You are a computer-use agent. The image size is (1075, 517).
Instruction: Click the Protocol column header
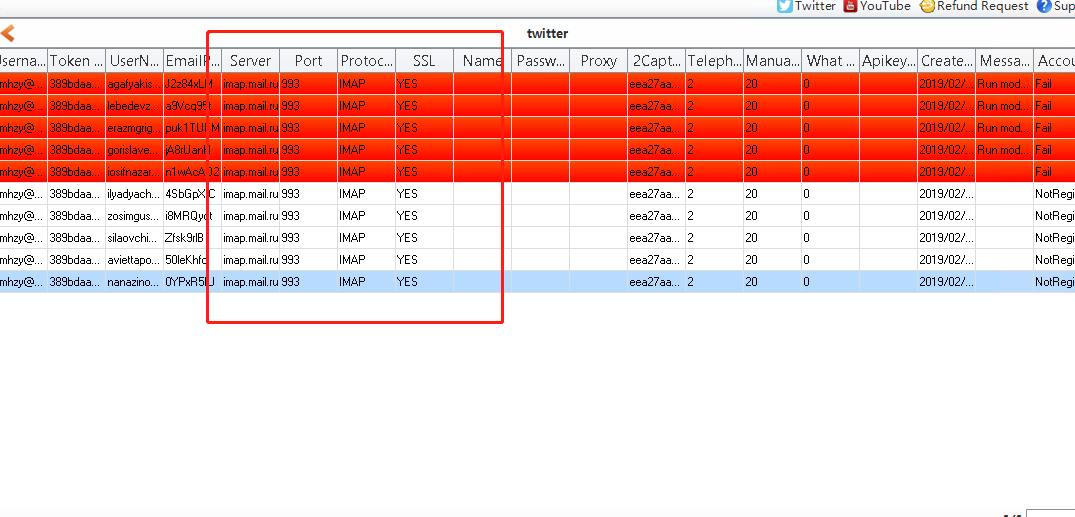[366, 61]
